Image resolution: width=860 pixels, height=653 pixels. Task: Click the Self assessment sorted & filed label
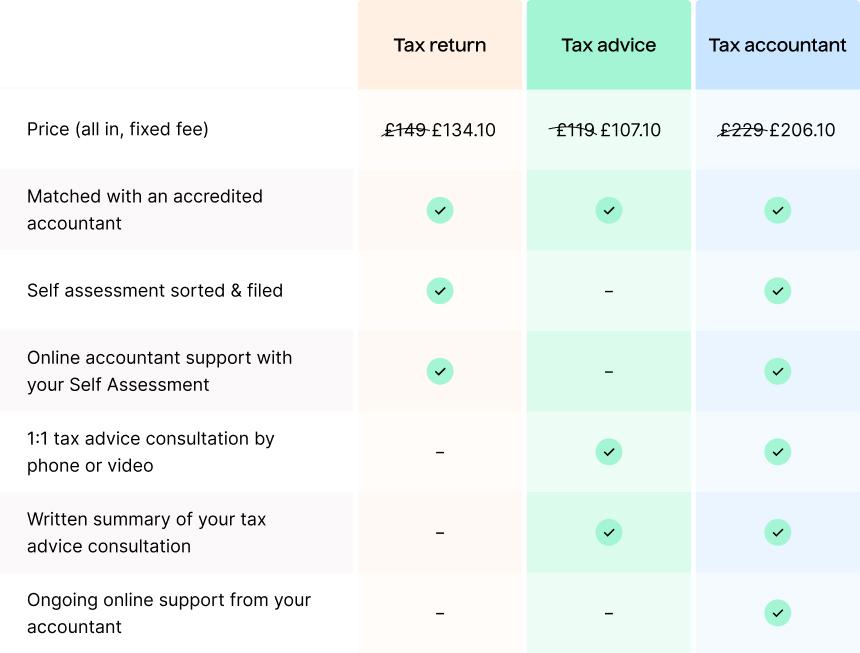155,291
